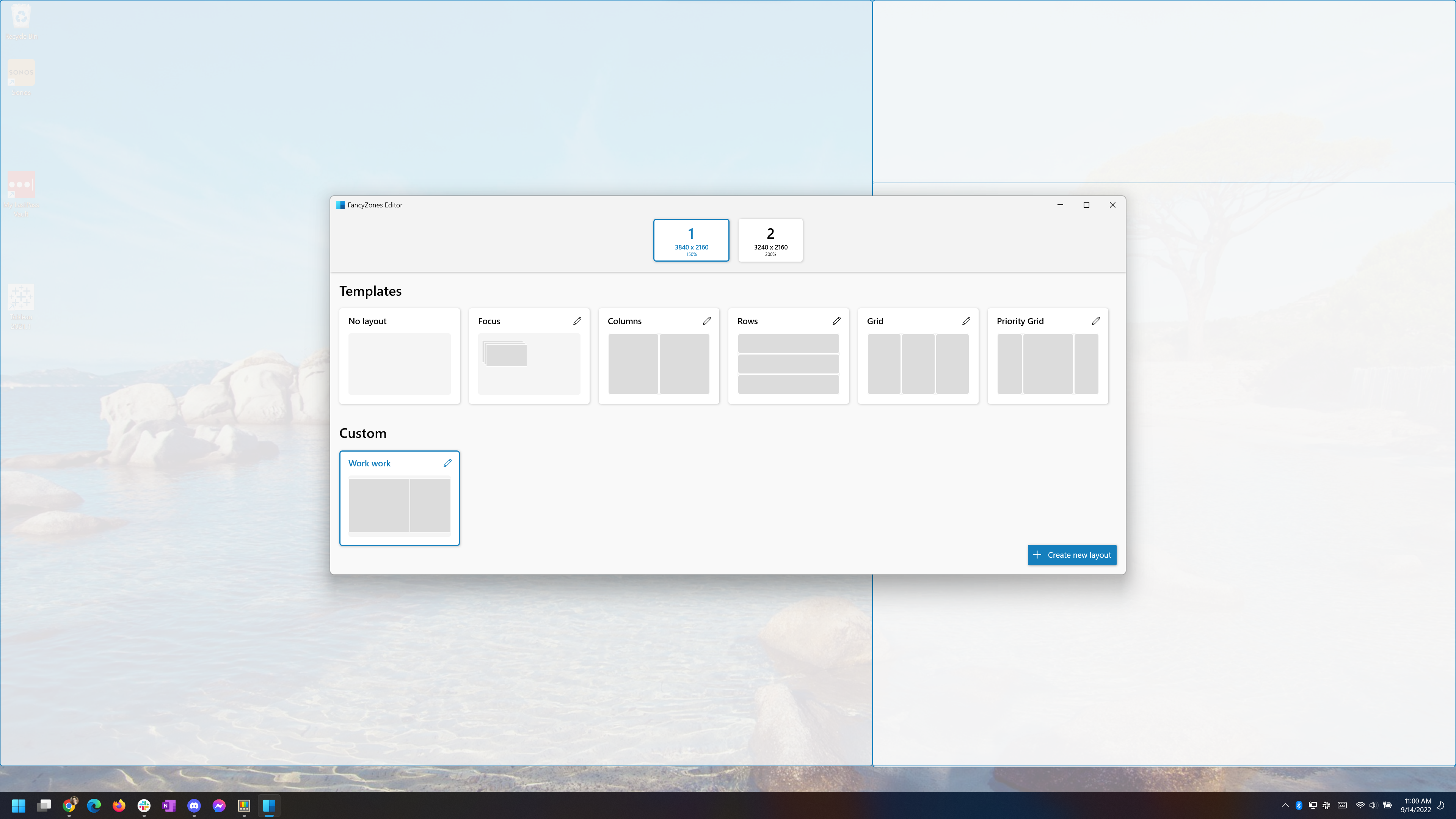This screenshot has width=1456, height=819.
Task: Apply the Rows layout template
Action: point(788,364)
